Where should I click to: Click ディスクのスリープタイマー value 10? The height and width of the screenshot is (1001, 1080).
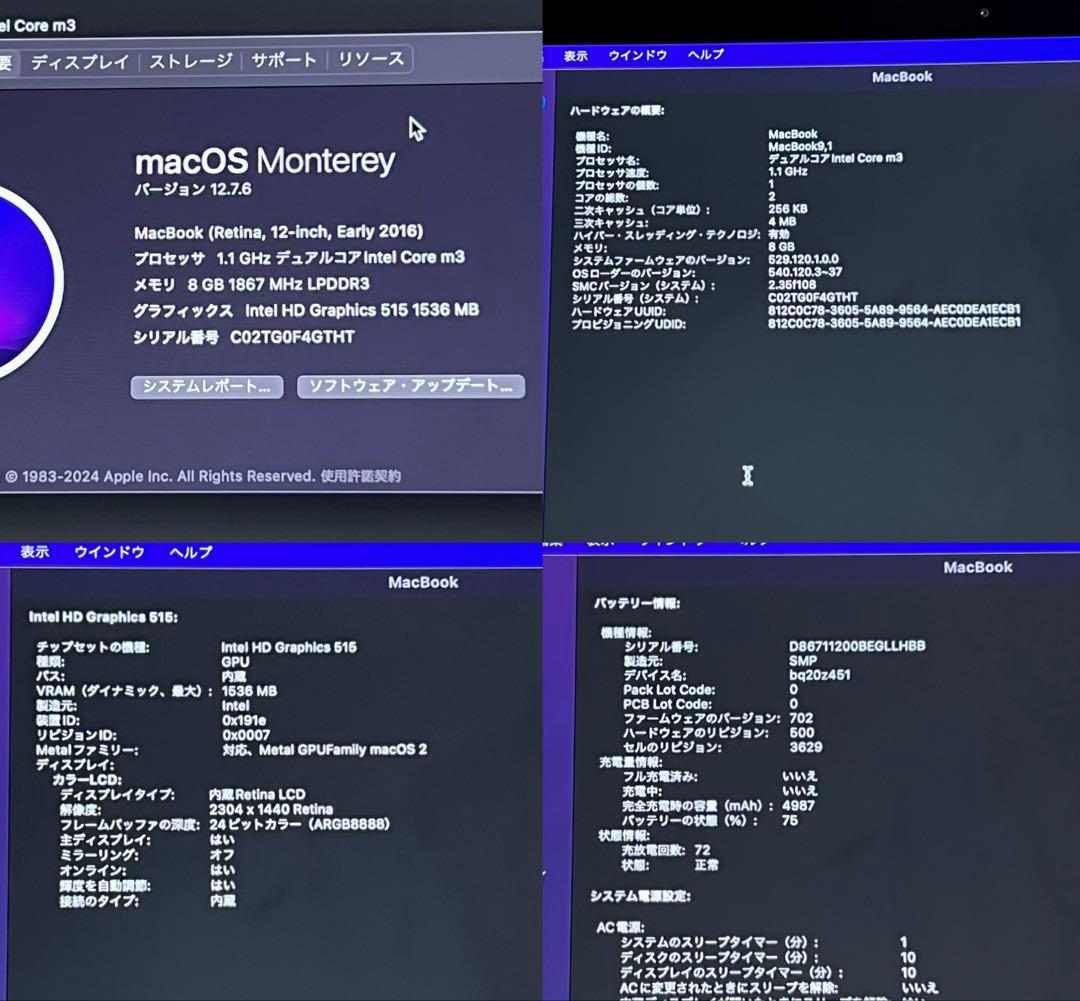coord(908,958)
